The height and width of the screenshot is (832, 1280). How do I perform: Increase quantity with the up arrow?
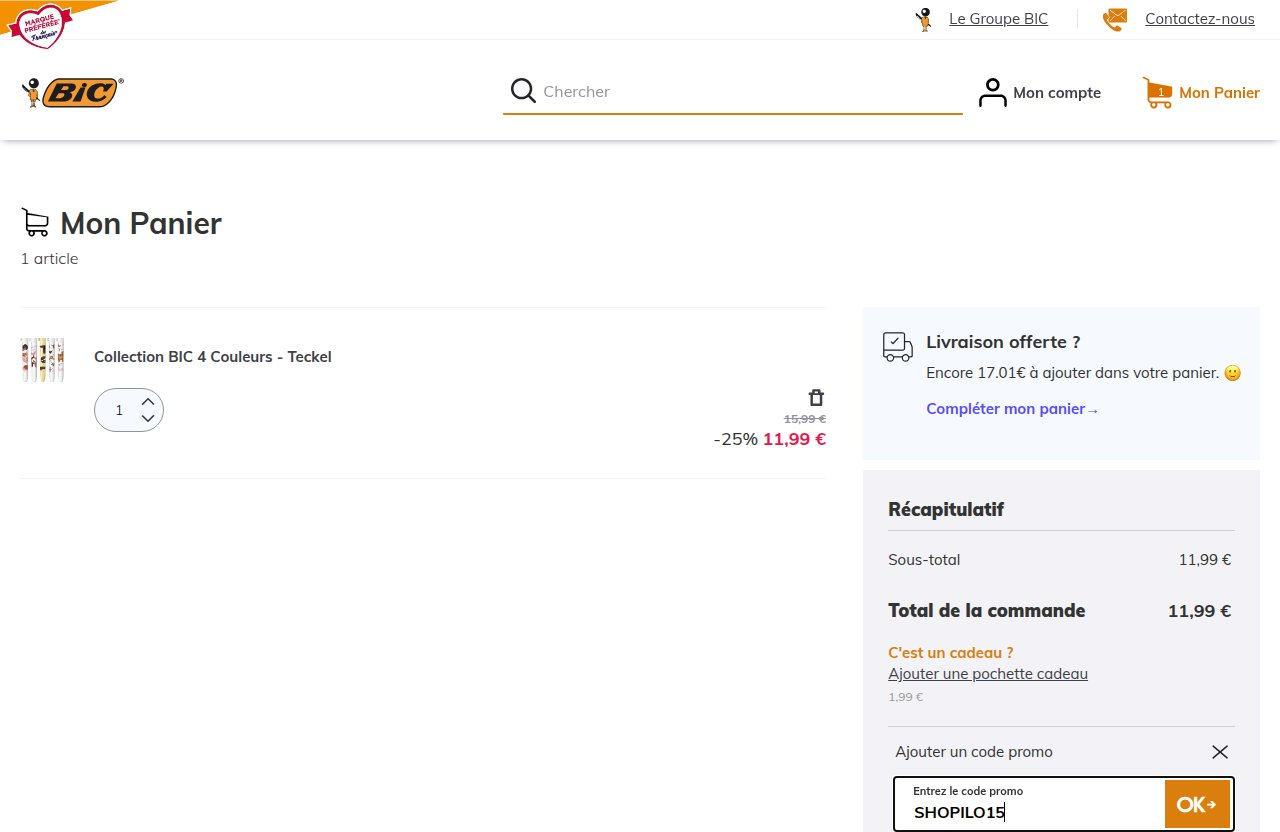[x=148, y=401]
